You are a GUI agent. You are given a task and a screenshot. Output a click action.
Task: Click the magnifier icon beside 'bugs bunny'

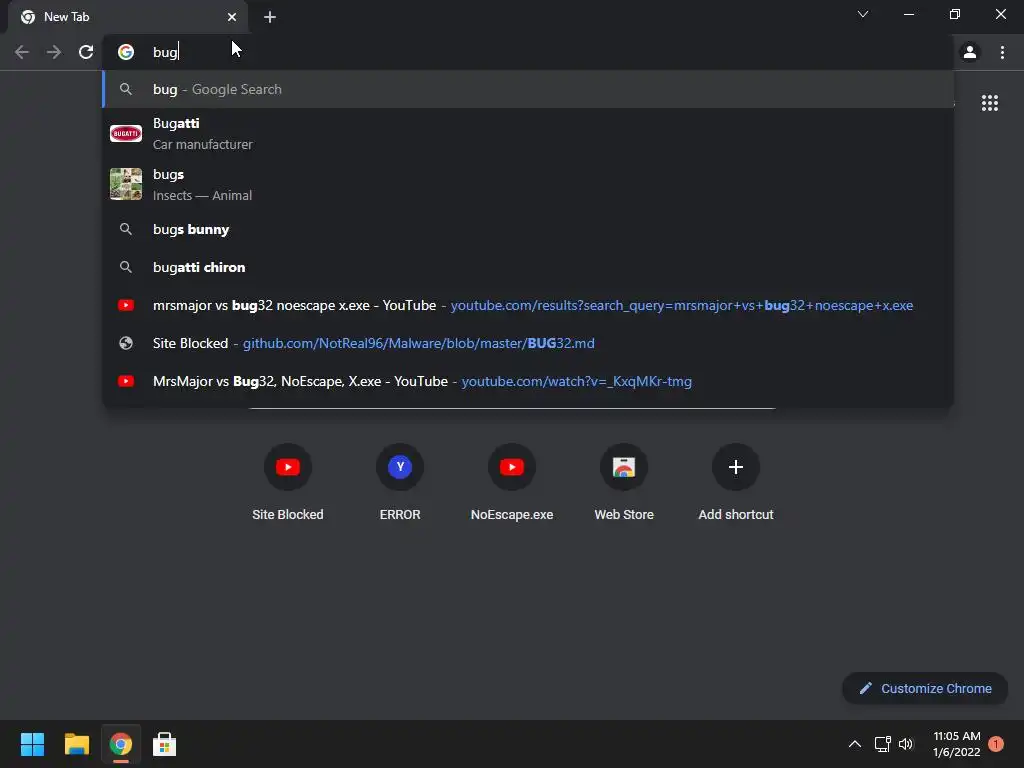click(125, 229)
